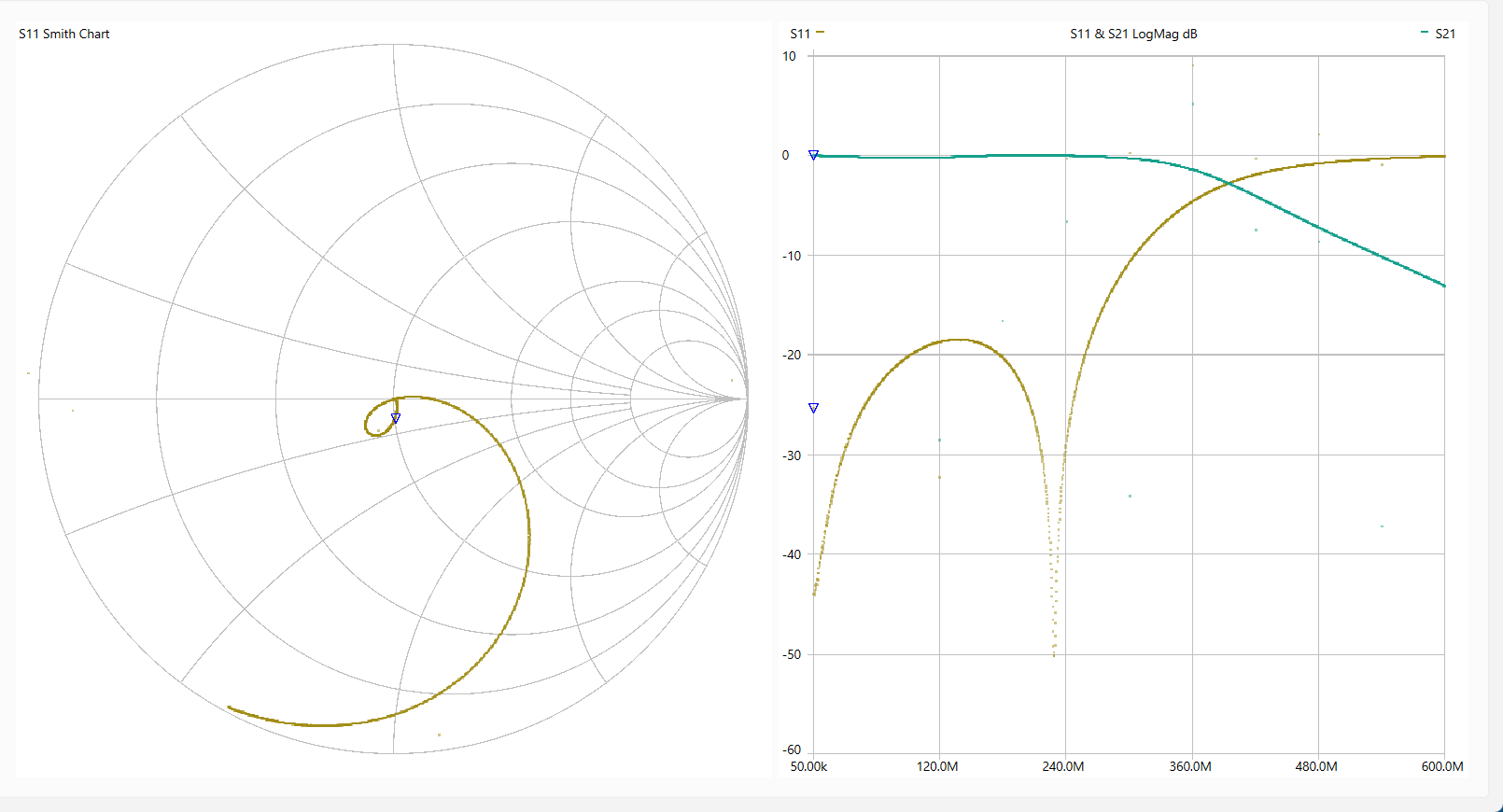1503x812 pixels.
Task: Click the 360.0M frequency axis label
Action: pyautogui.click(x=1190, y=766)
